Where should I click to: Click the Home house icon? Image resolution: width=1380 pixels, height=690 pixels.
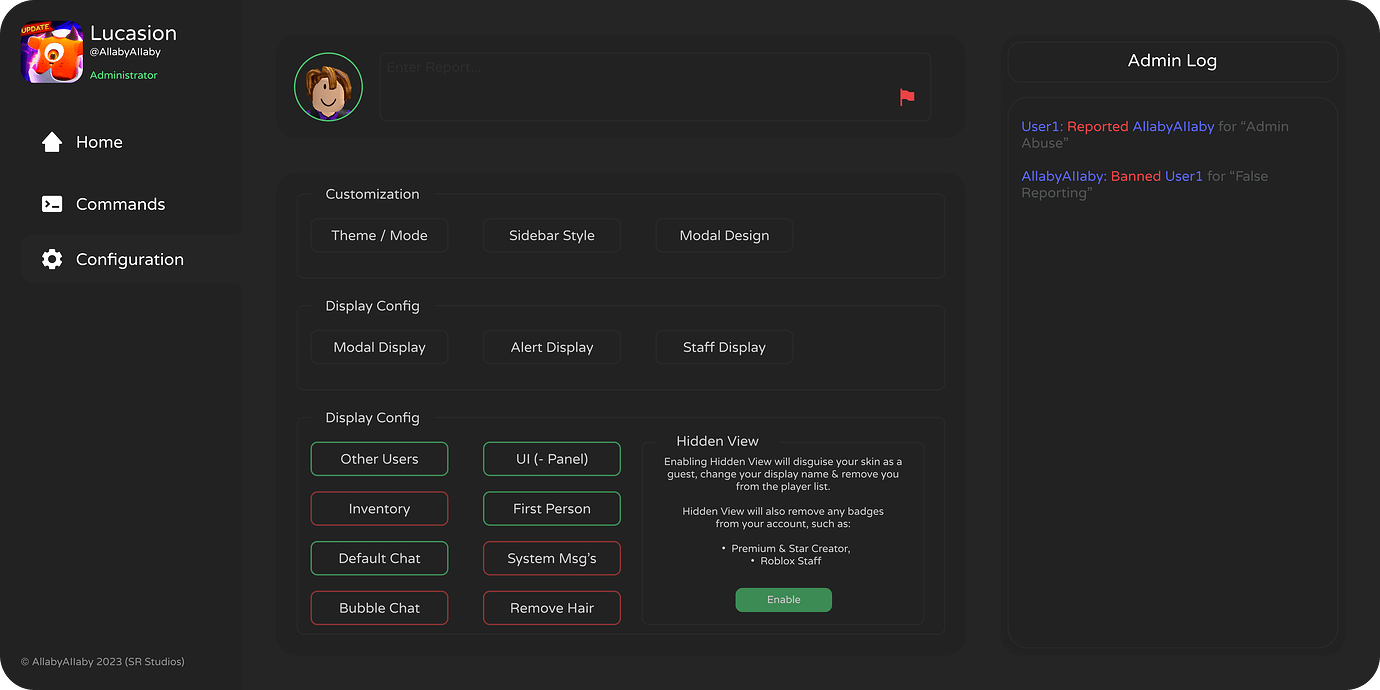click(x=52, y=142)
